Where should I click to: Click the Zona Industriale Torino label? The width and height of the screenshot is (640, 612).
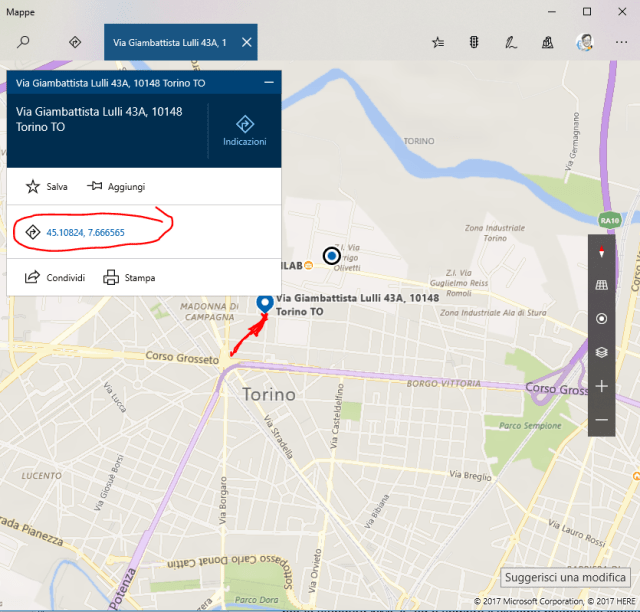pyautogui.click(x=495, y=233)
